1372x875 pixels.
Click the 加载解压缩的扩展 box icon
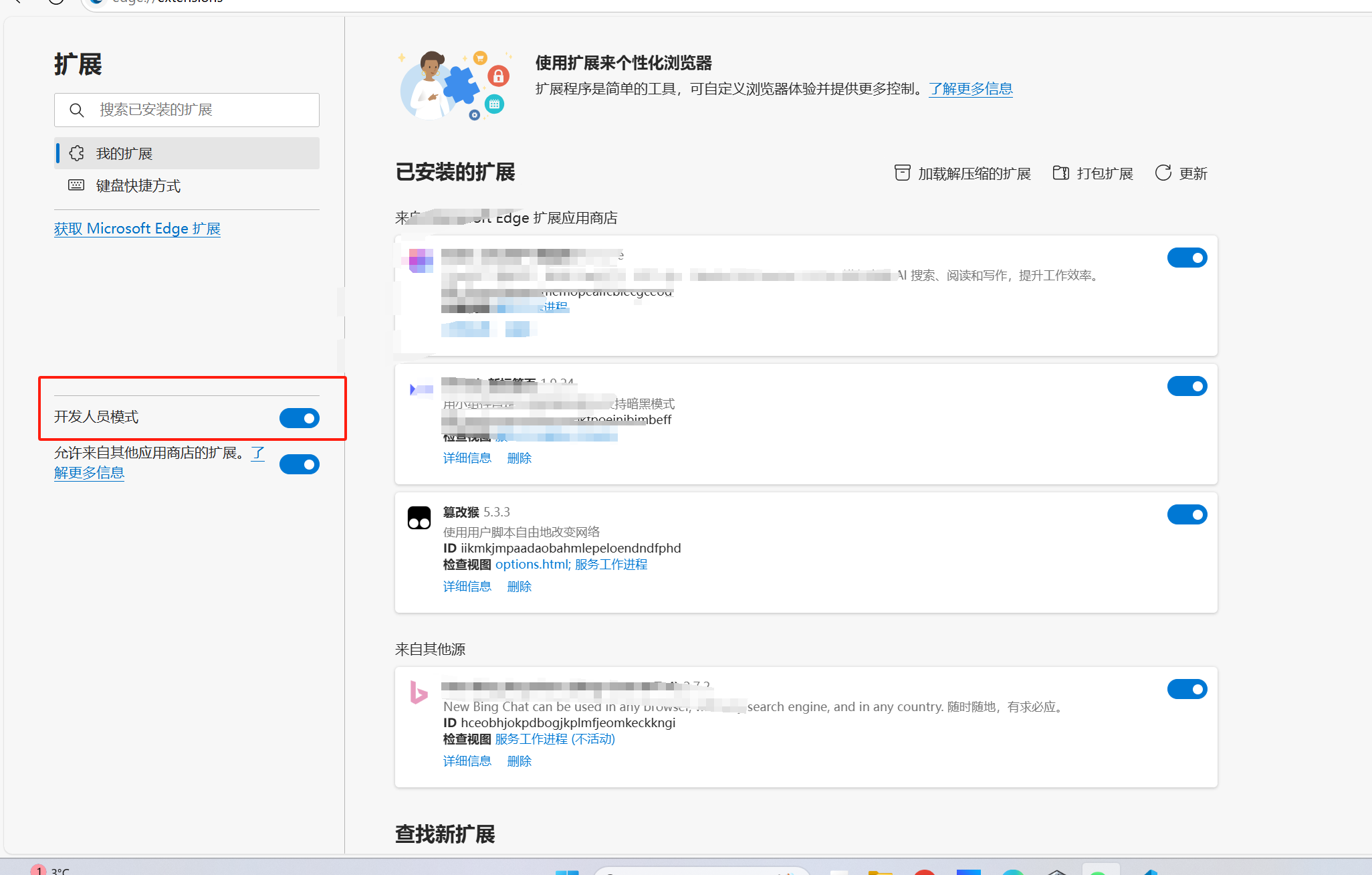(x=902, y=173)
